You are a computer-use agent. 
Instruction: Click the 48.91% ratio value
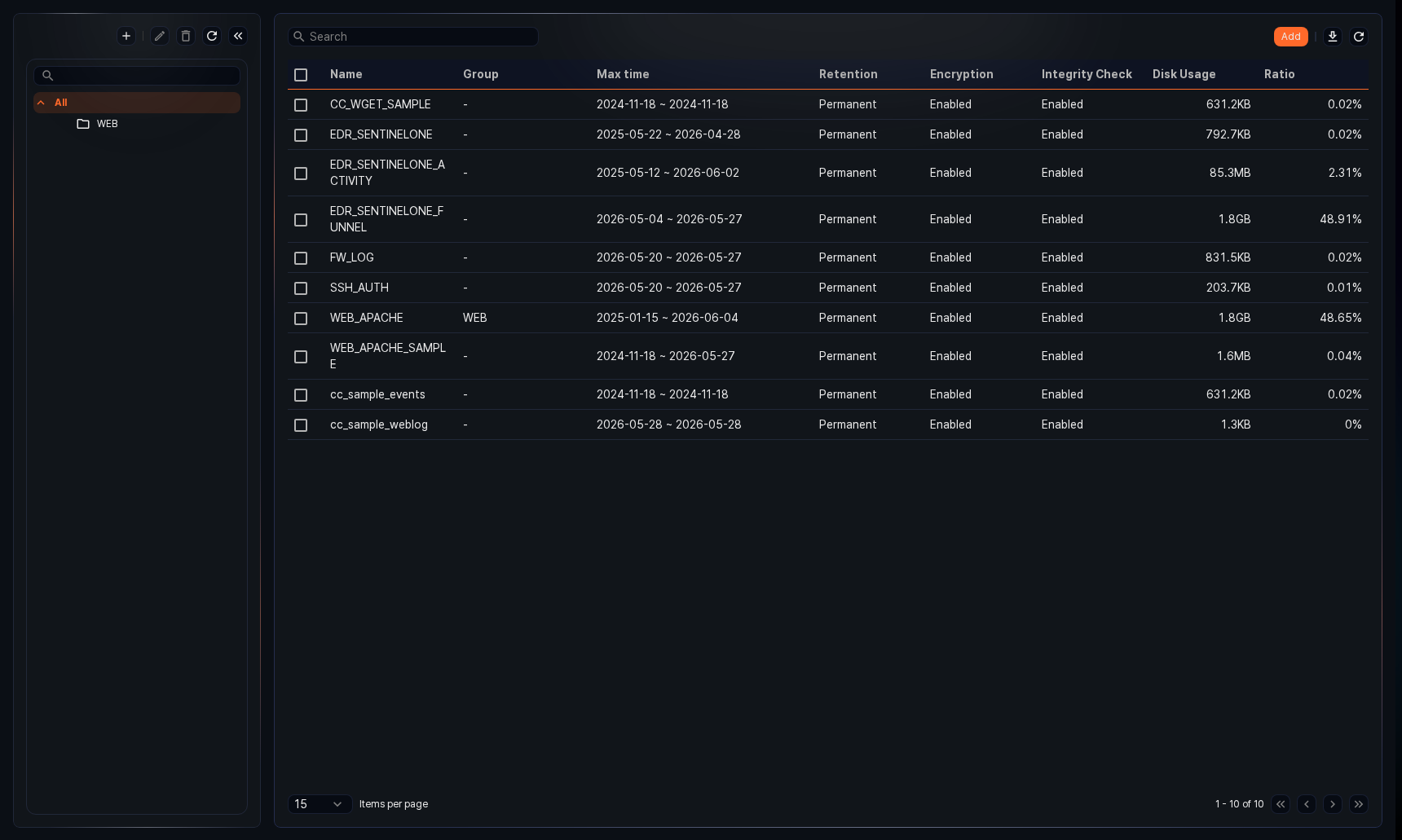(1341, 219)
